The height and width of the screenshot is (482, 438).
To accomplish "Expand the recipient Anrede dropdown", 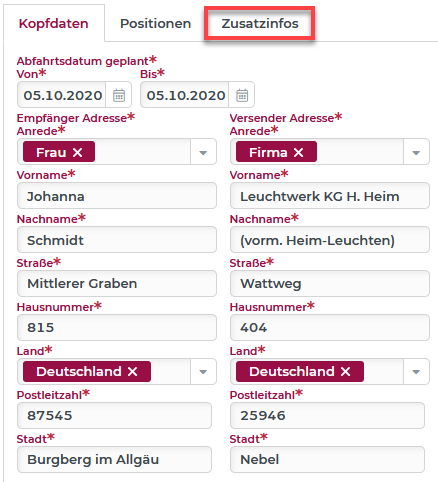I will pyautogui.click(x=203, y=152).
